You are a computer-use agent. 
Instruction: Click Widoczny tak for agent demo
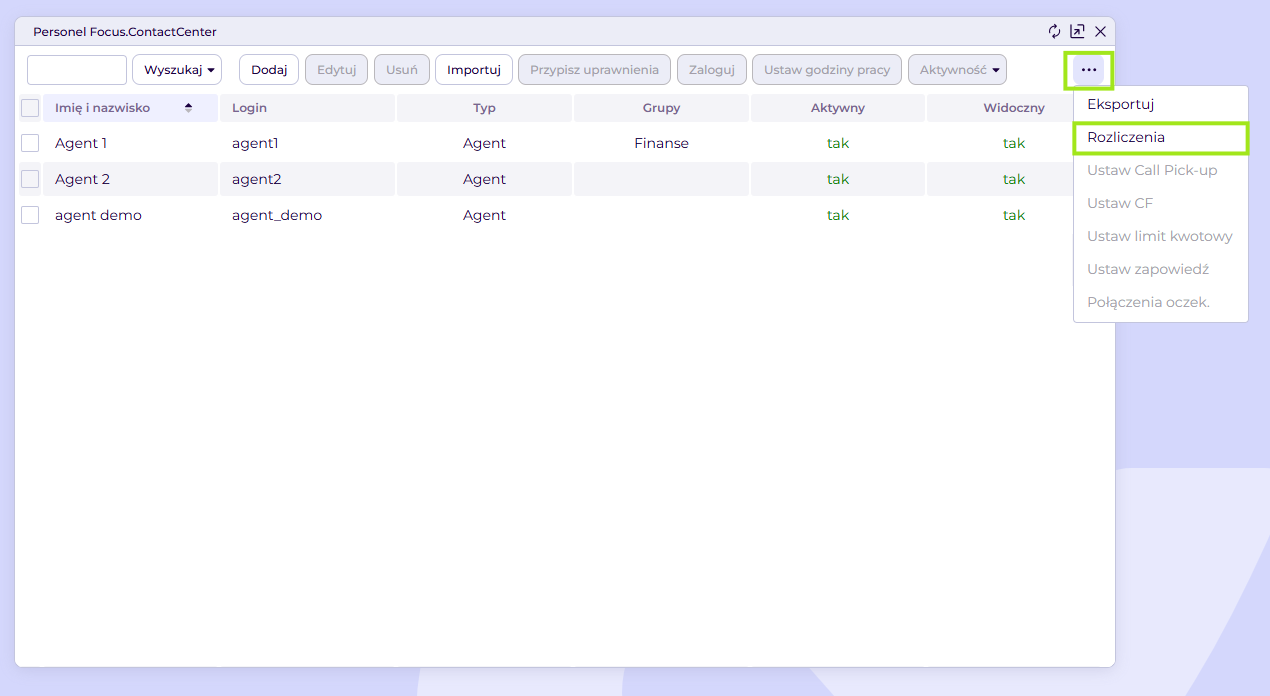point(1014,215)
